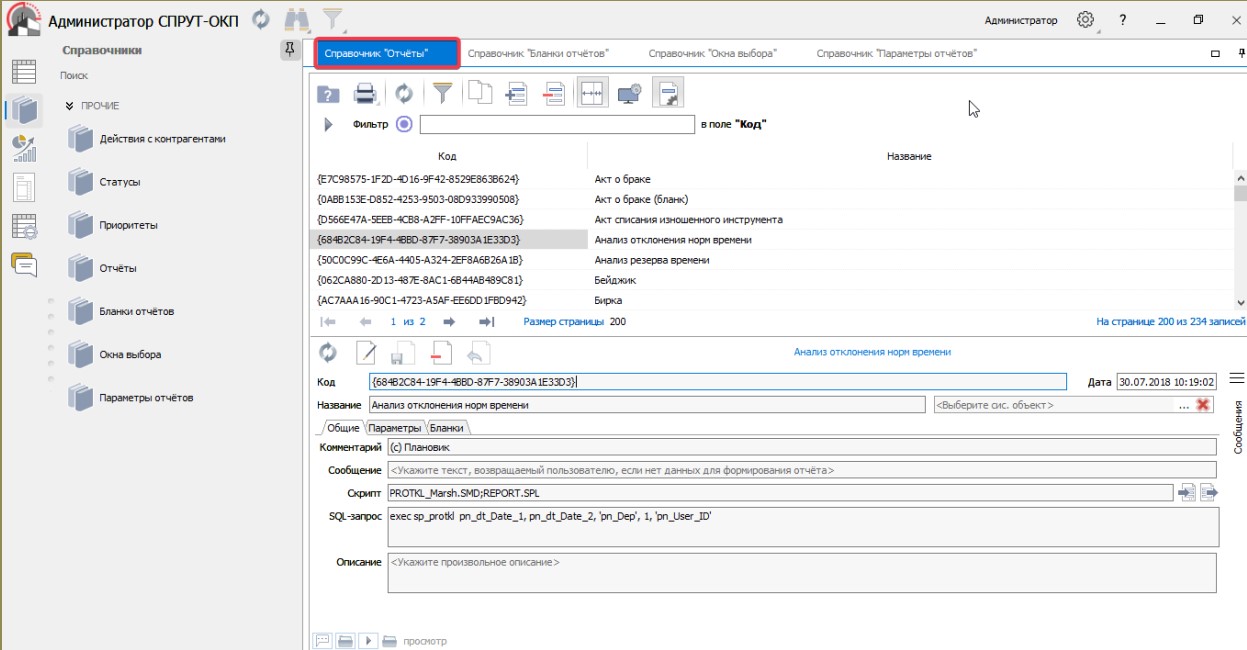Viewport: 1247px width, 650px height.
Task: Open the system object picker via ellipsis button
Action: (x=1184, y=405)
